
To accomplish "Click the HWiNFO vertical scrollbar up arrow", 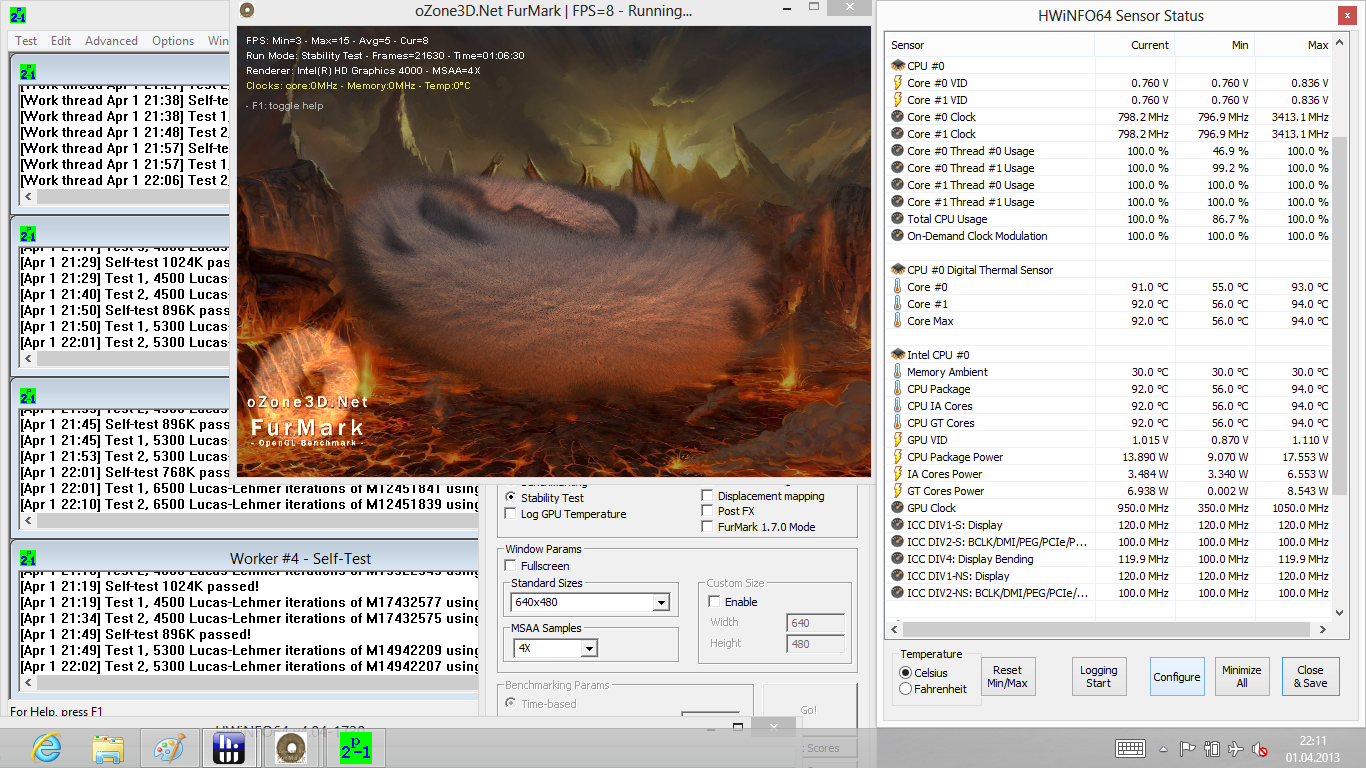I will [x=1340, y=45].
